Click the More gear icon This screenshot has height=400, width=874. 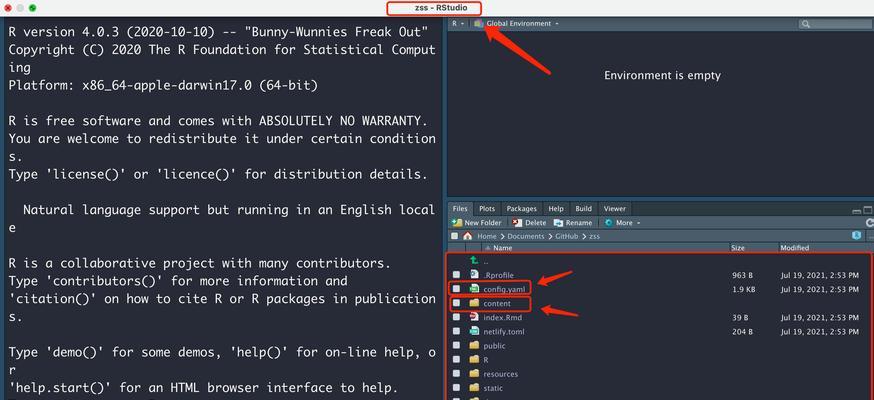click(x=609, y=222)
